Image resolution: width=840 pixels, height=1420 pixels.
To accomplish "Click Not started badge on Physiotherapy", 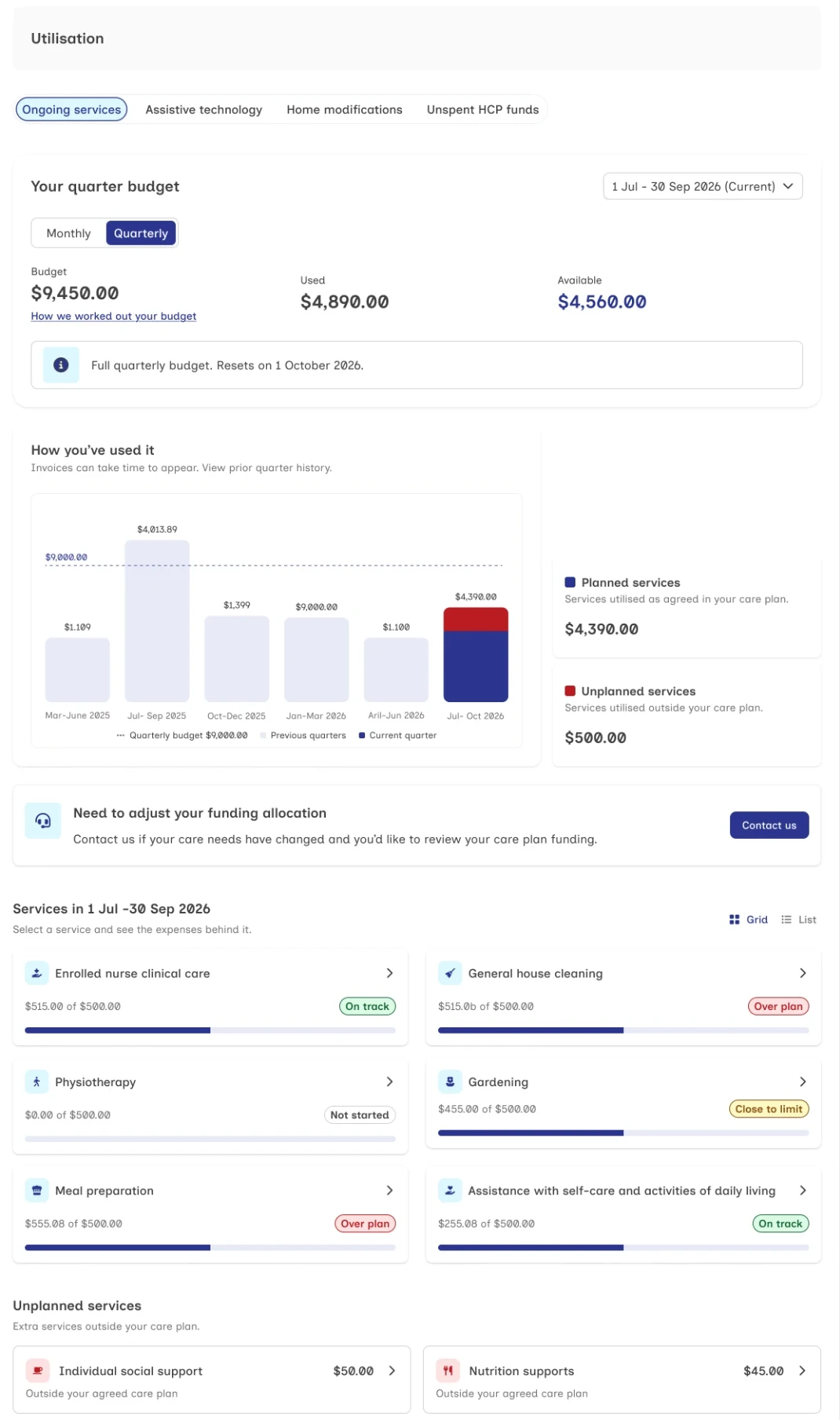I will (360, 1114).
